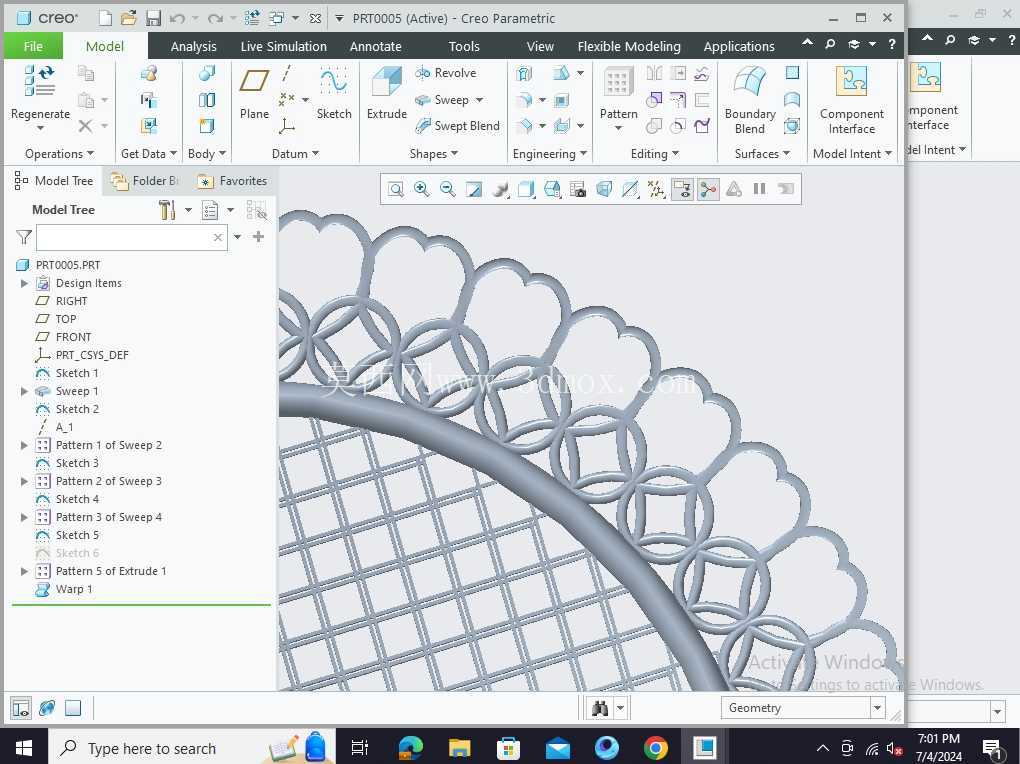Pause the simulation in graphics toolbar
Image resolution: width=1020 pixels, height=764 pixels.
(759, 189)
